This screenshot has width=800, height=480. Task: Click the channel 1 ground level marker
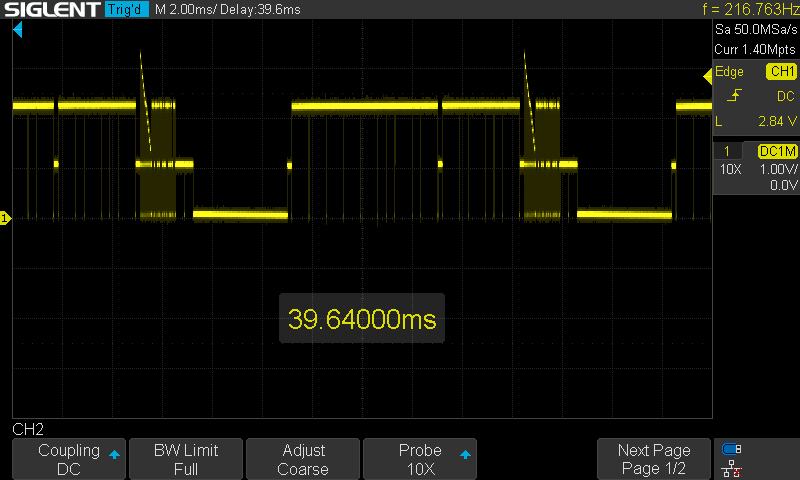[5, 218]
